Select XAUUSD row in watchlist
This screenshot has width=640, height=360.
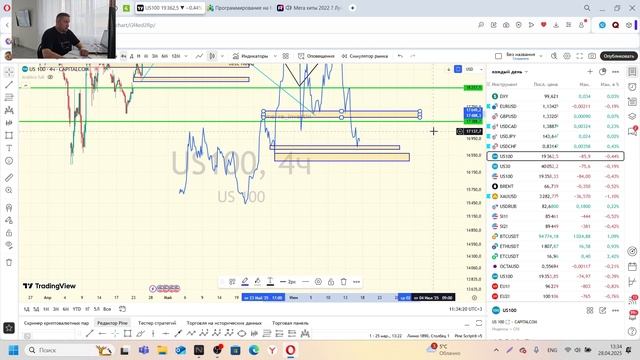click(x=556, y=196)
